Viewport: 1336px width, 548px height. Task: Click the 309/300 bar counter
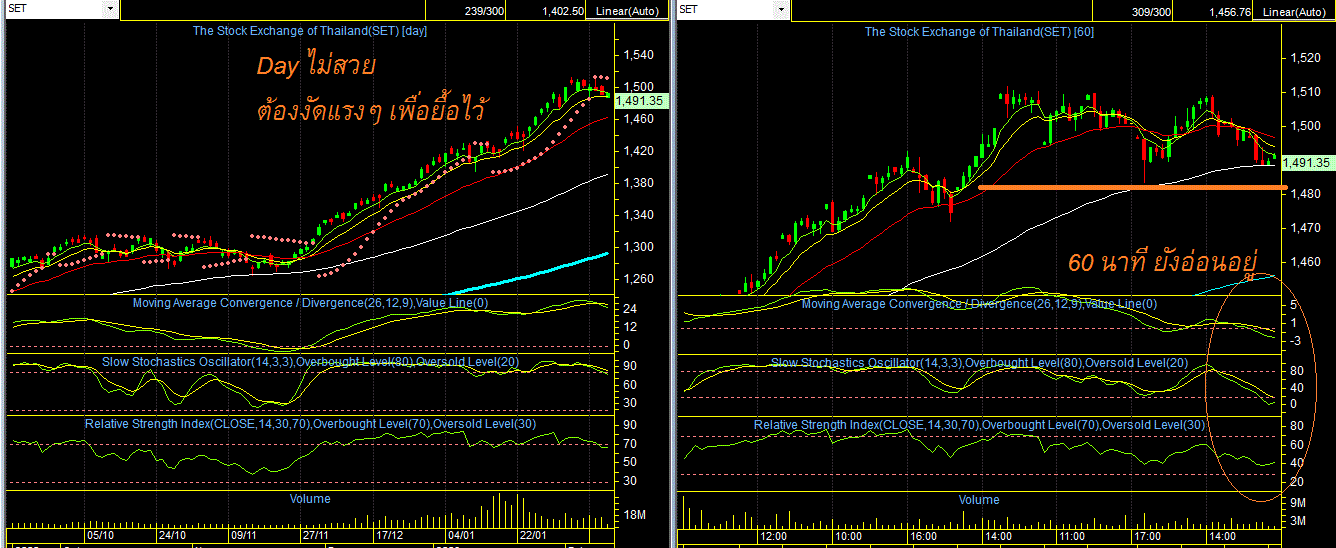pyautogui.click(x=1151, y=11)
